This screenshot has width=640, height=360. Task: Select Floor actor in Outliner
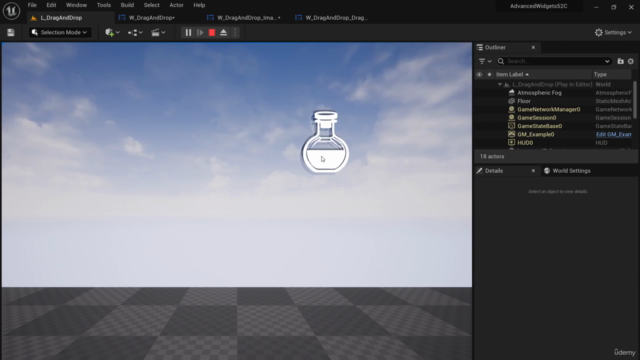coord(524,101)
